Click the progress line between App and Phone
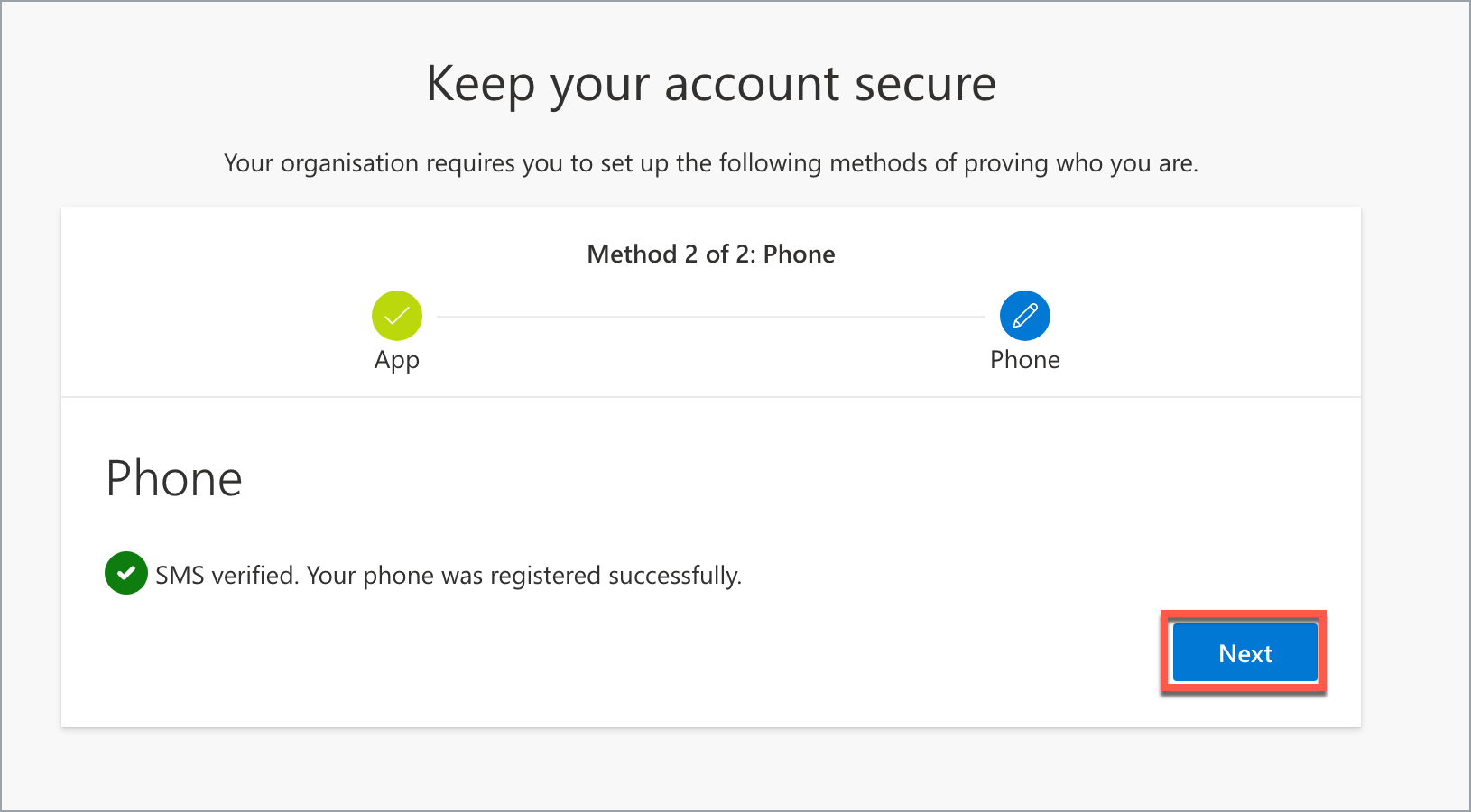 click(x=710, y=316)
